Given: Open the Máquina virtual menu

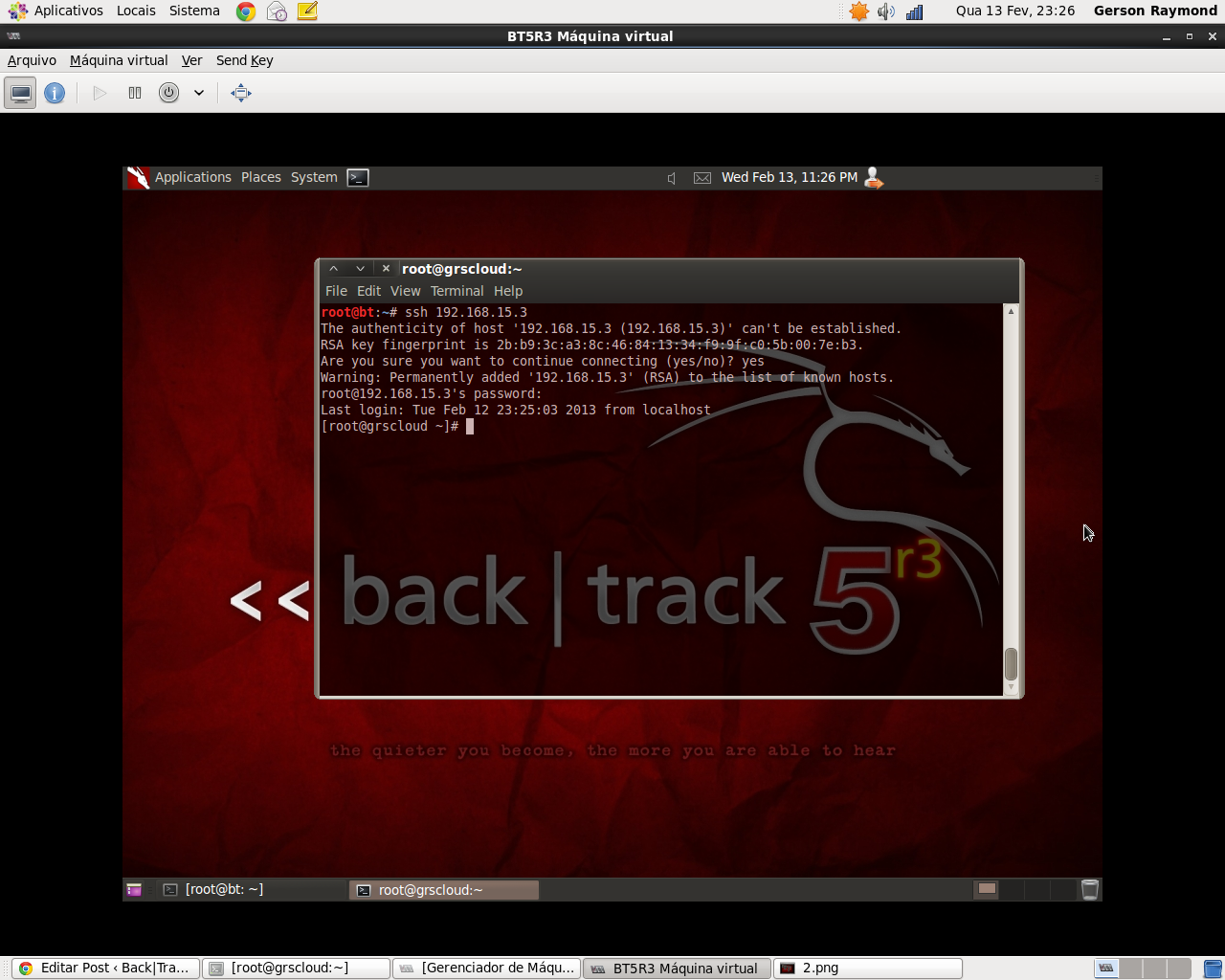Looking at the screenshot, I should [119, 60].
